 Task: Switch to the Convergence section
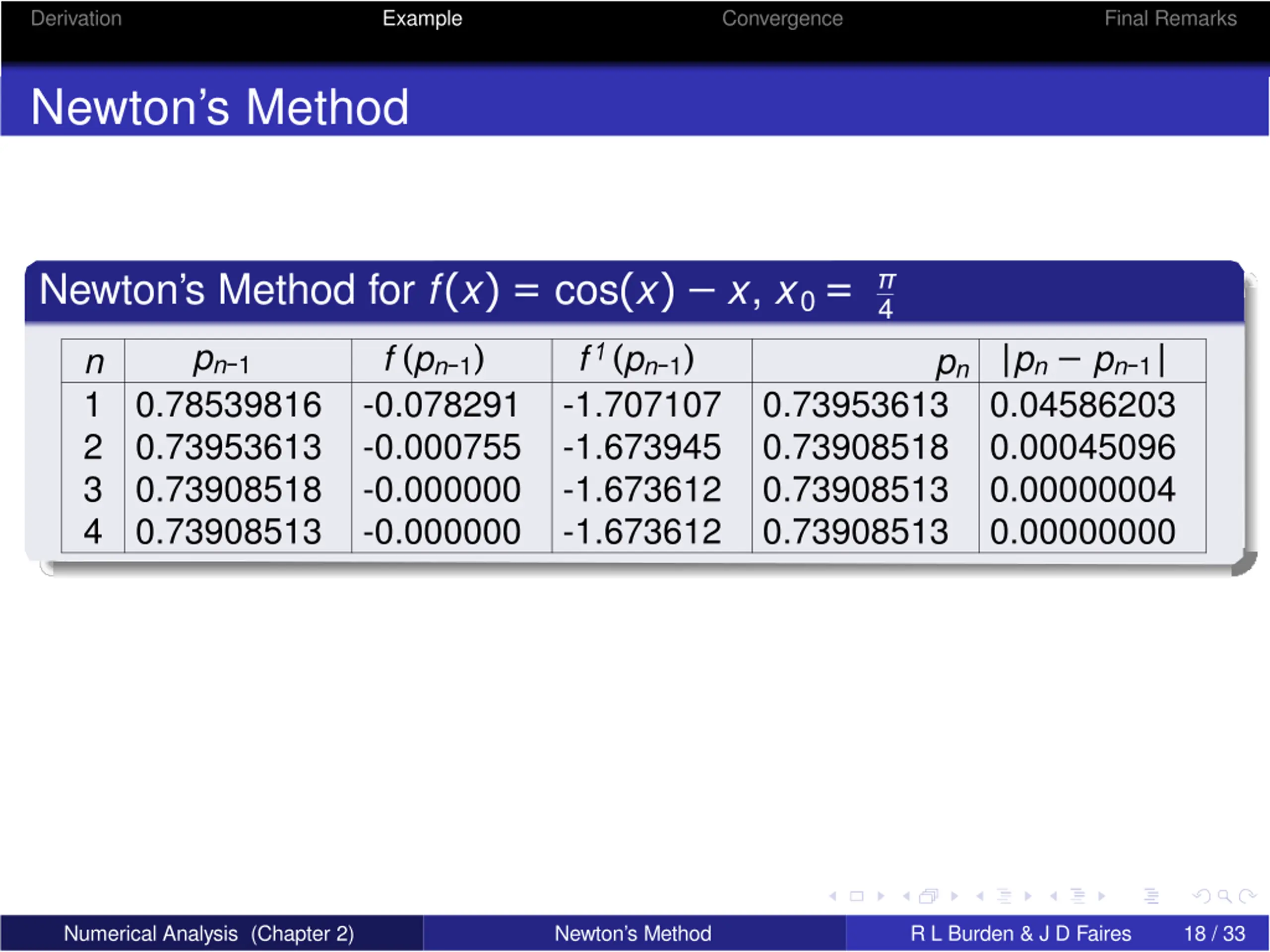(x=782, y=19)
